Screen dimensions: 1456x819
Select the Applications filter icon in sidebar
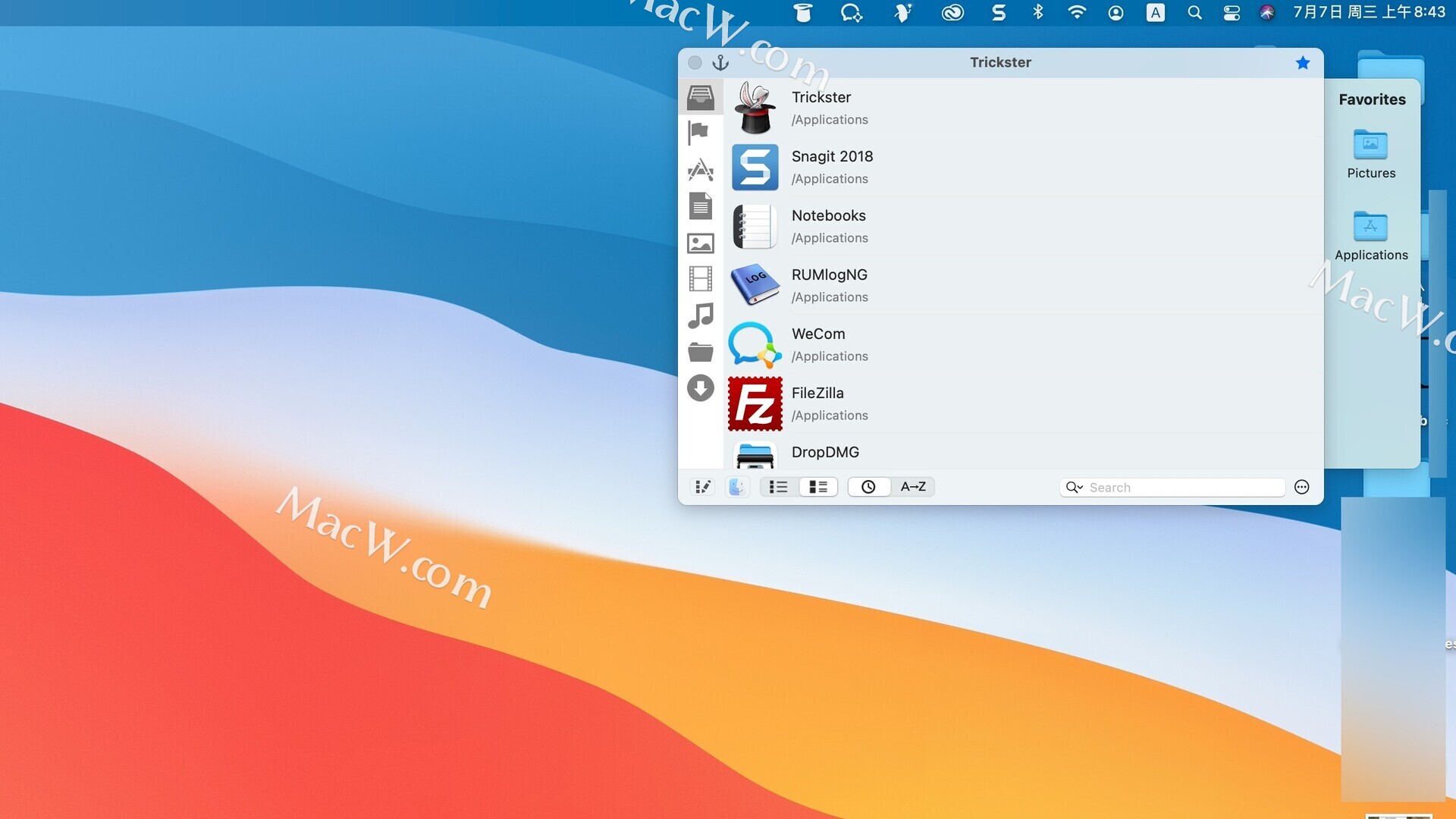(701, 169)
